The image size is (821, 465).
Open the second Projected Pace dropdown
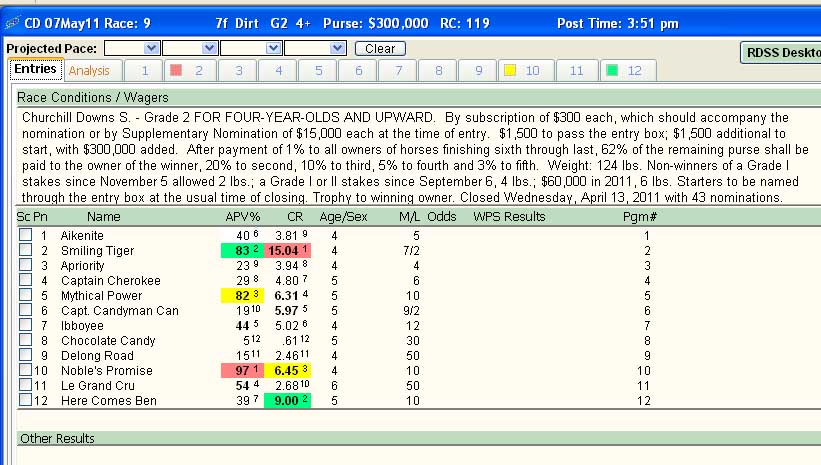[209, 48]
